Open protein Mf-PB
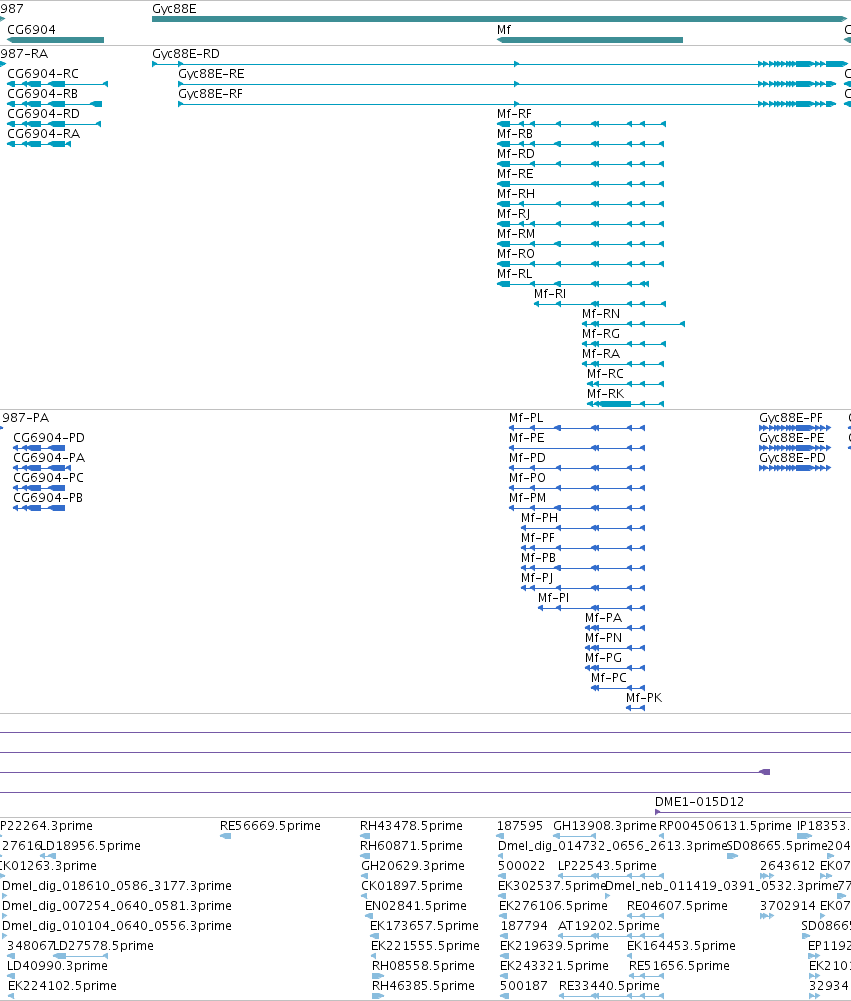Screen dimensions: 851x1001 (539, 558)
